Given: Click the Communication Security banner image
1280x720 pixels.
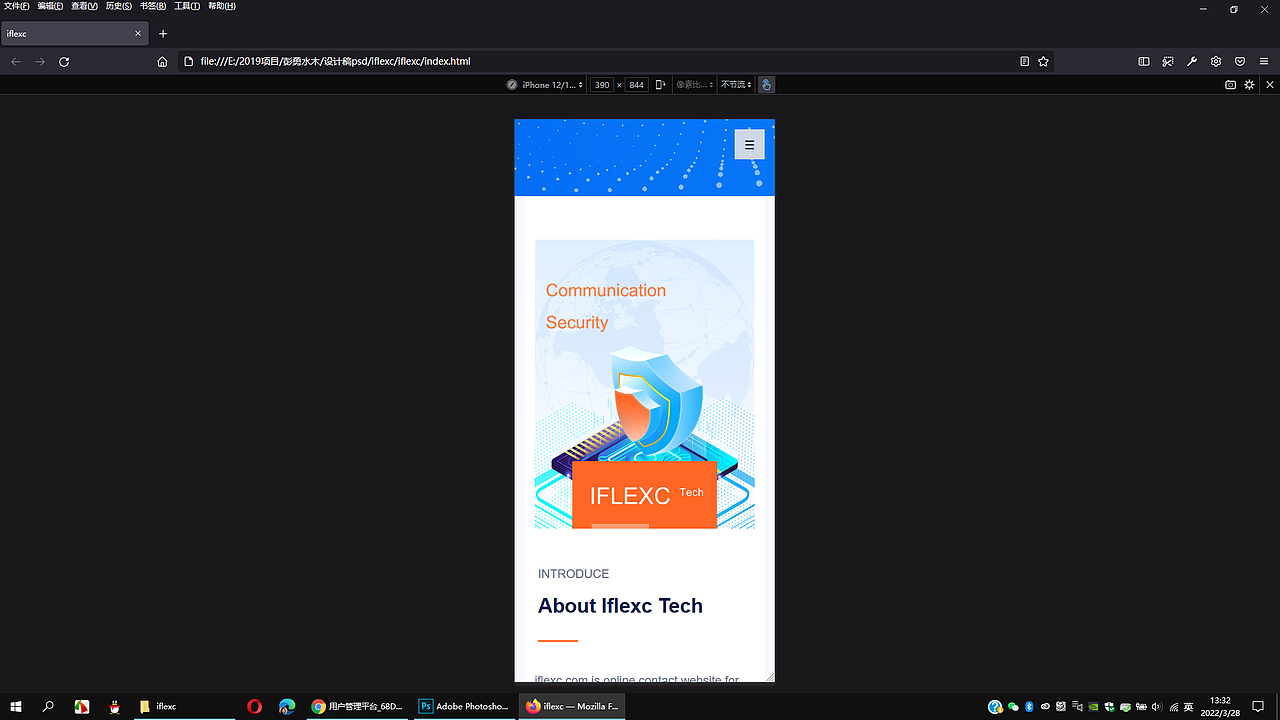Looking at the screenshot, I should tap(644, 384).
